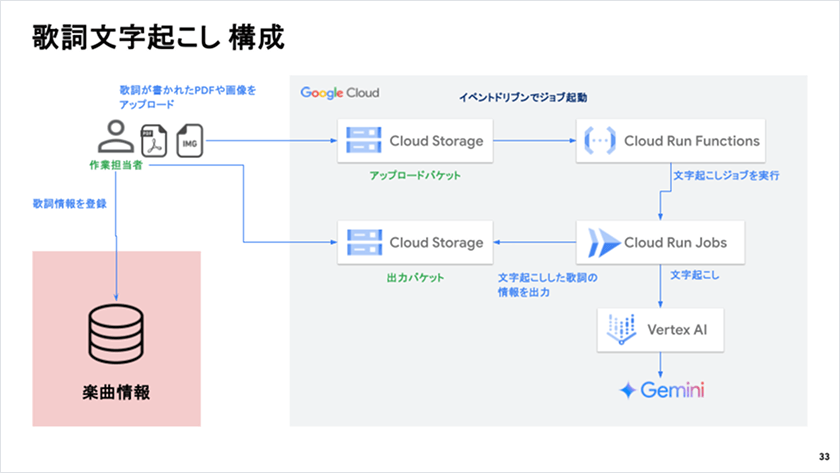Click the lower Cloud Storage text label
The width and height of the screenshot is (840, 473).
click(x=436, y=243)
